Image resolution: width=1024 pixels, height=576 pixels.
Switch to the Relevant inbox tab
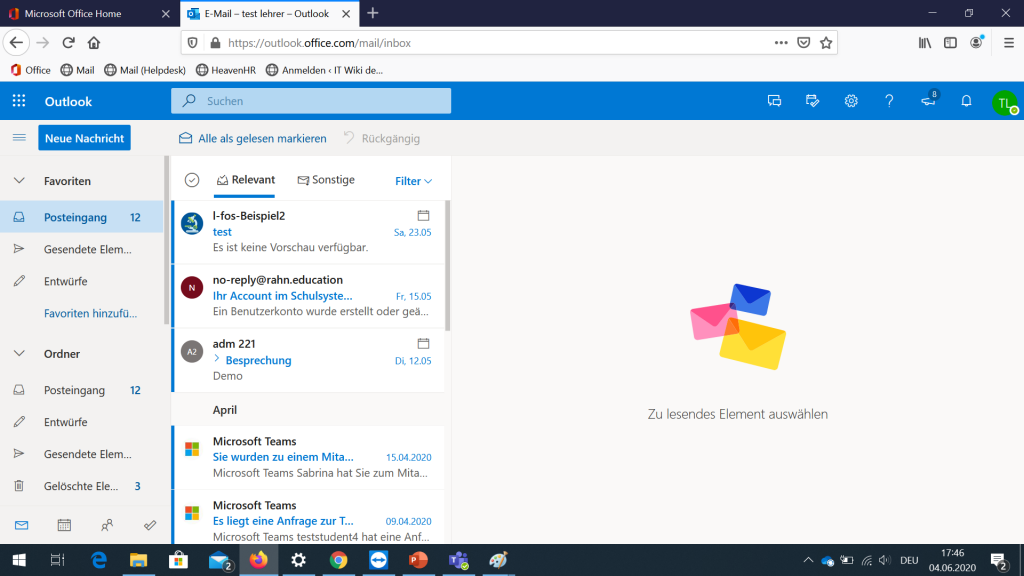point(246,180)
